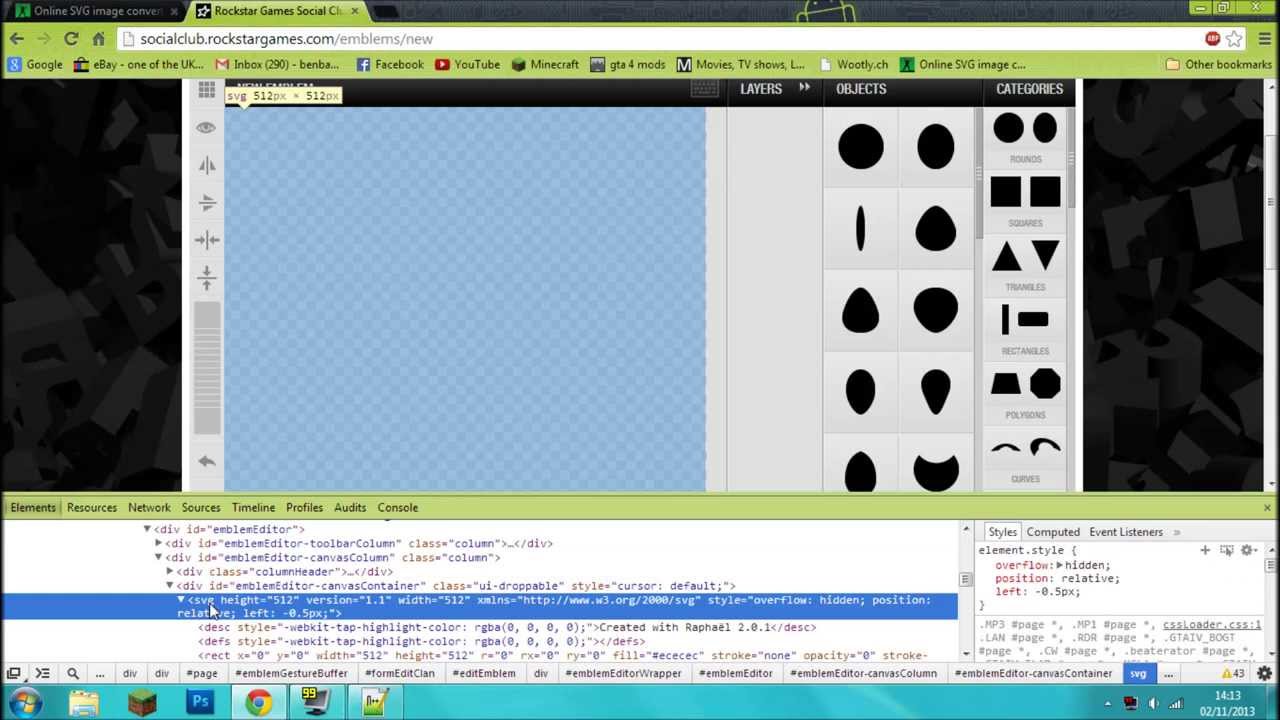
Task: Open Photoshop from the Windows taskbar
Action: (x=200, y=702)
